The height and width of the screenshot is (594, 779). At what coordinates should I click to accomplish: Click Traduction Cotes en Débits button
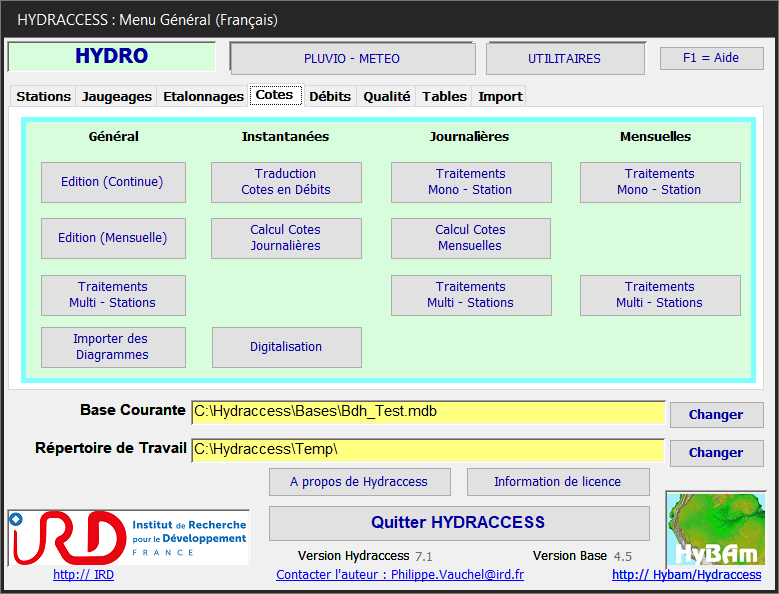click(x=286, y=182)
